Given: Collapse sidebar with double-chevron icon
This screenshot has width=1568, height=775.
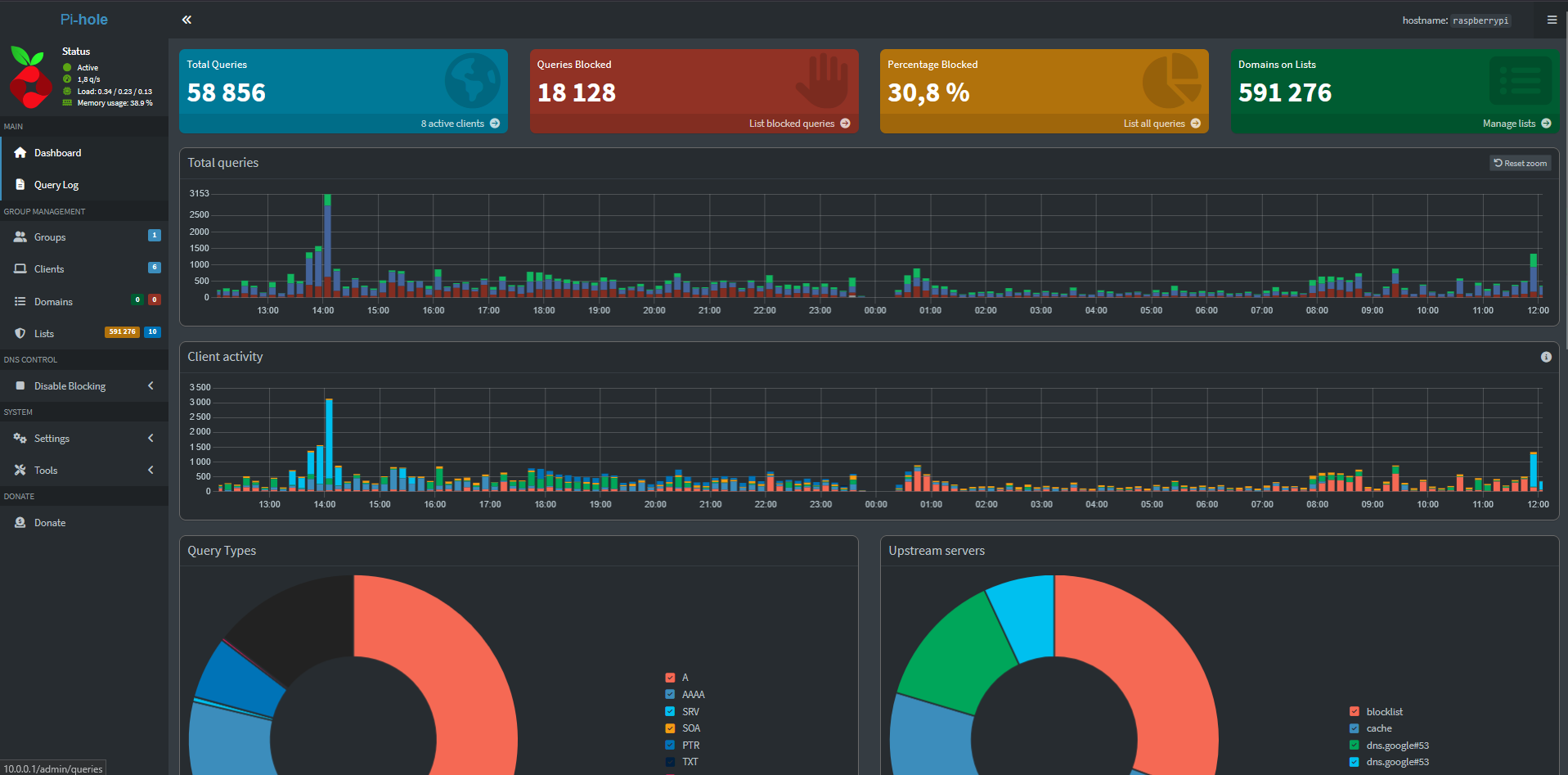Looking at the screenshot, I should coord(186,20).
